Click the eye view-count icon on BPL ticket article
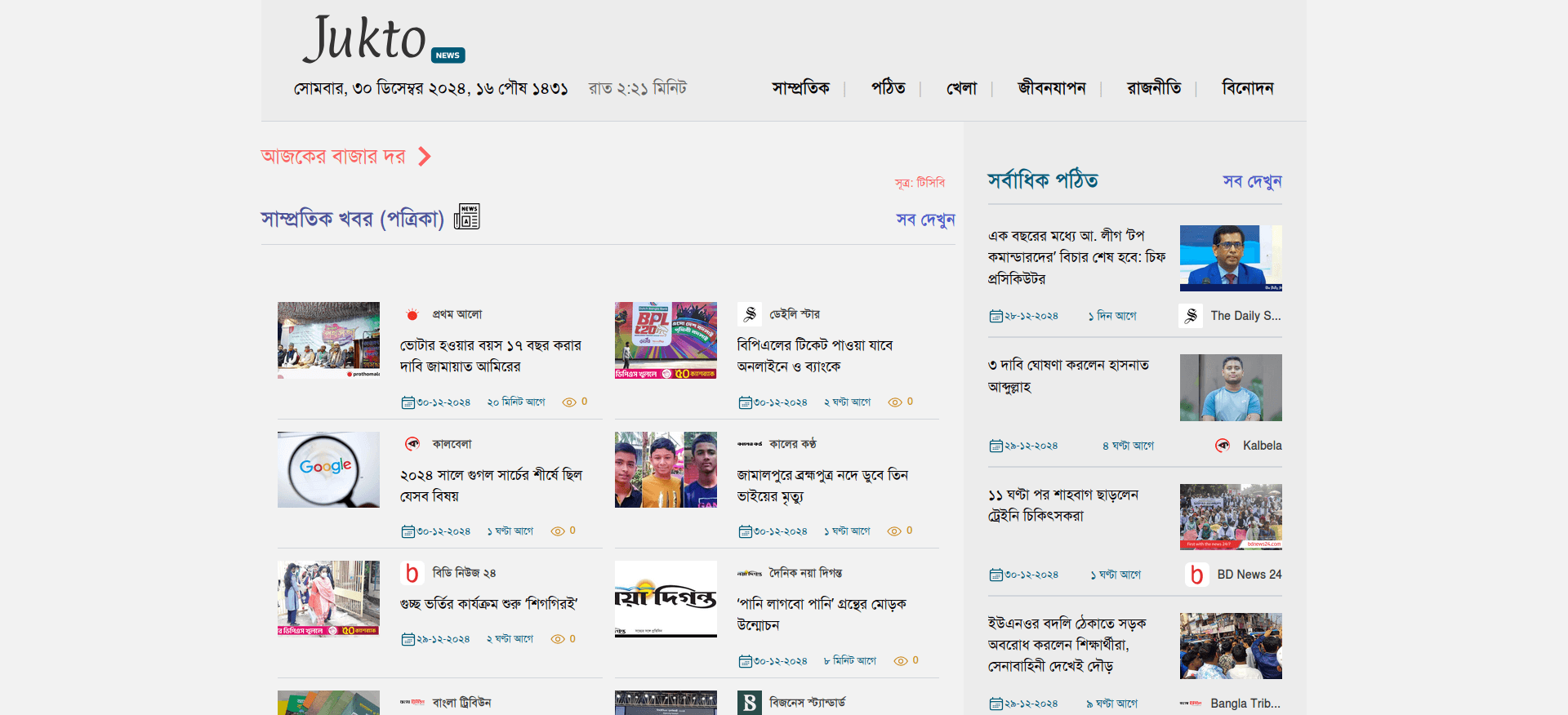The width and height of the screenshot is (1568, 715). tap(895, 402)
